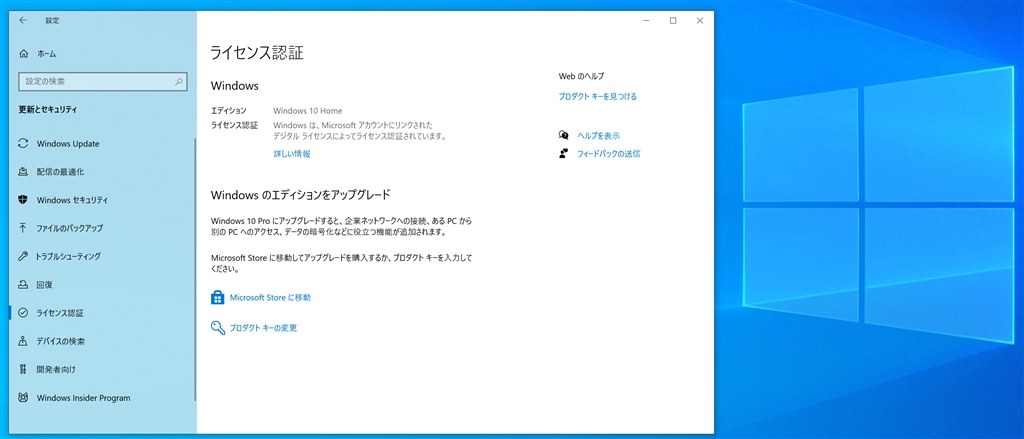Click ヘルプを表示 link
This screenshot has width=1024, height=439.
599,136
